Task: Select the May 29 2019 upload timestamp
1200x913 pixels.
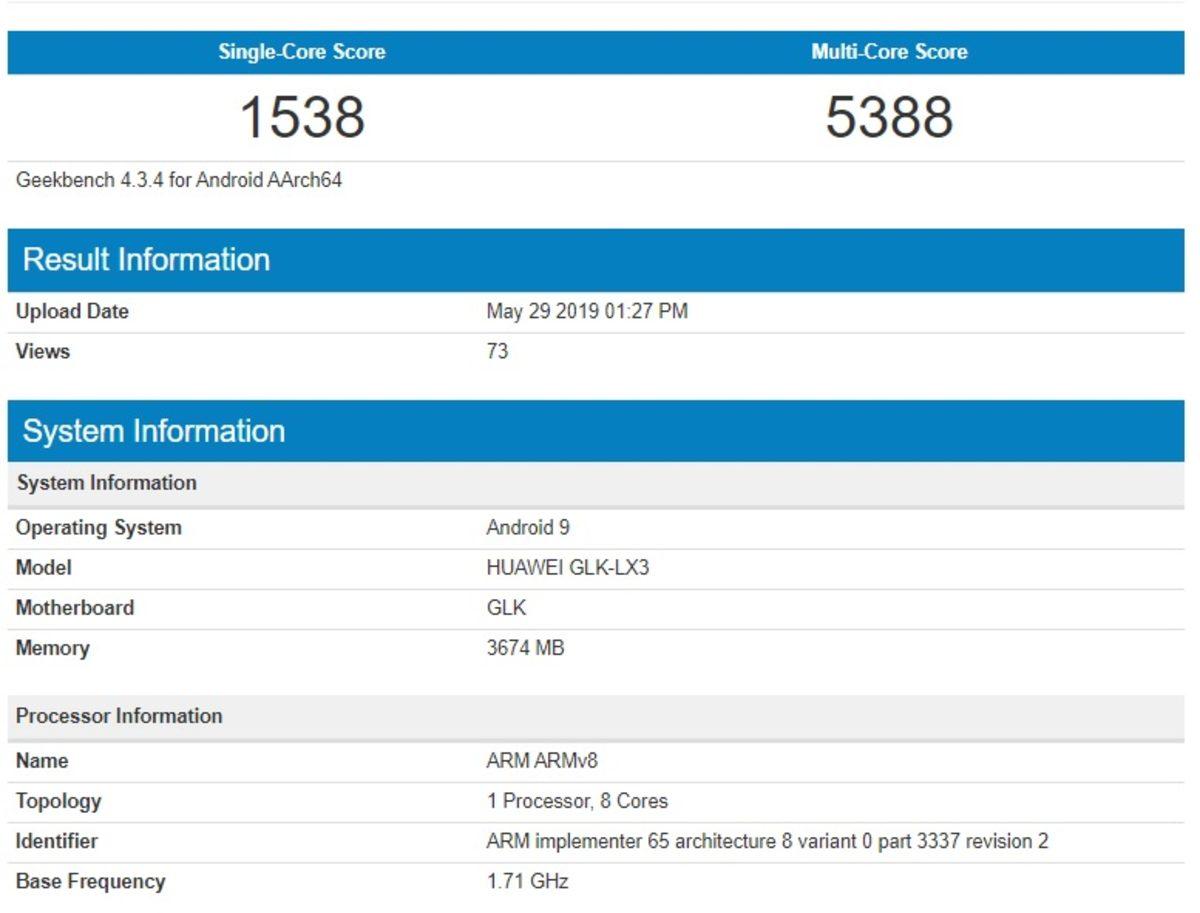Action: [x=585, y=311]
